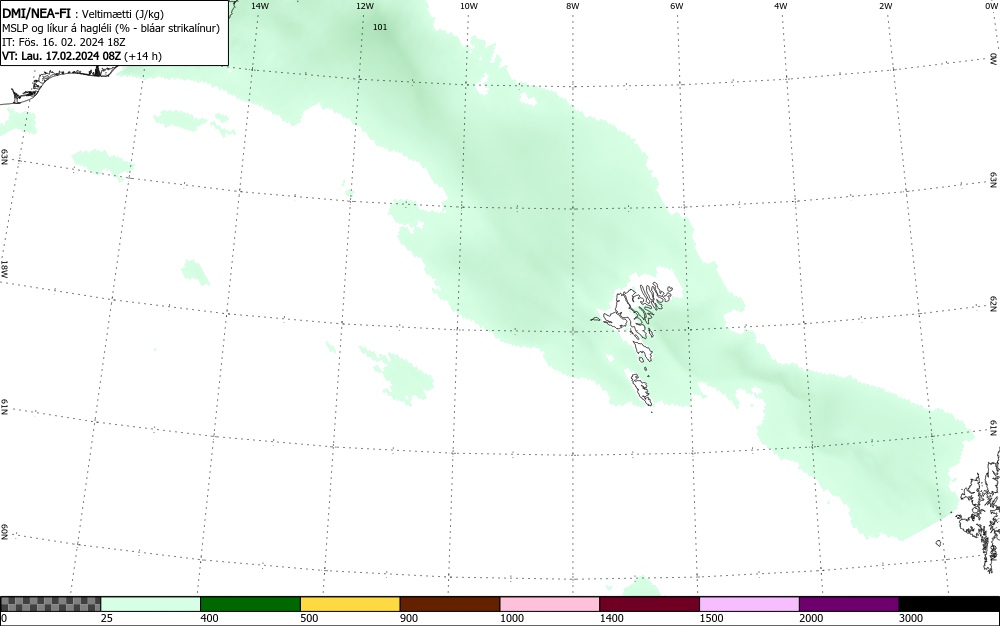Click the 6W longitude label

point(677,6)
